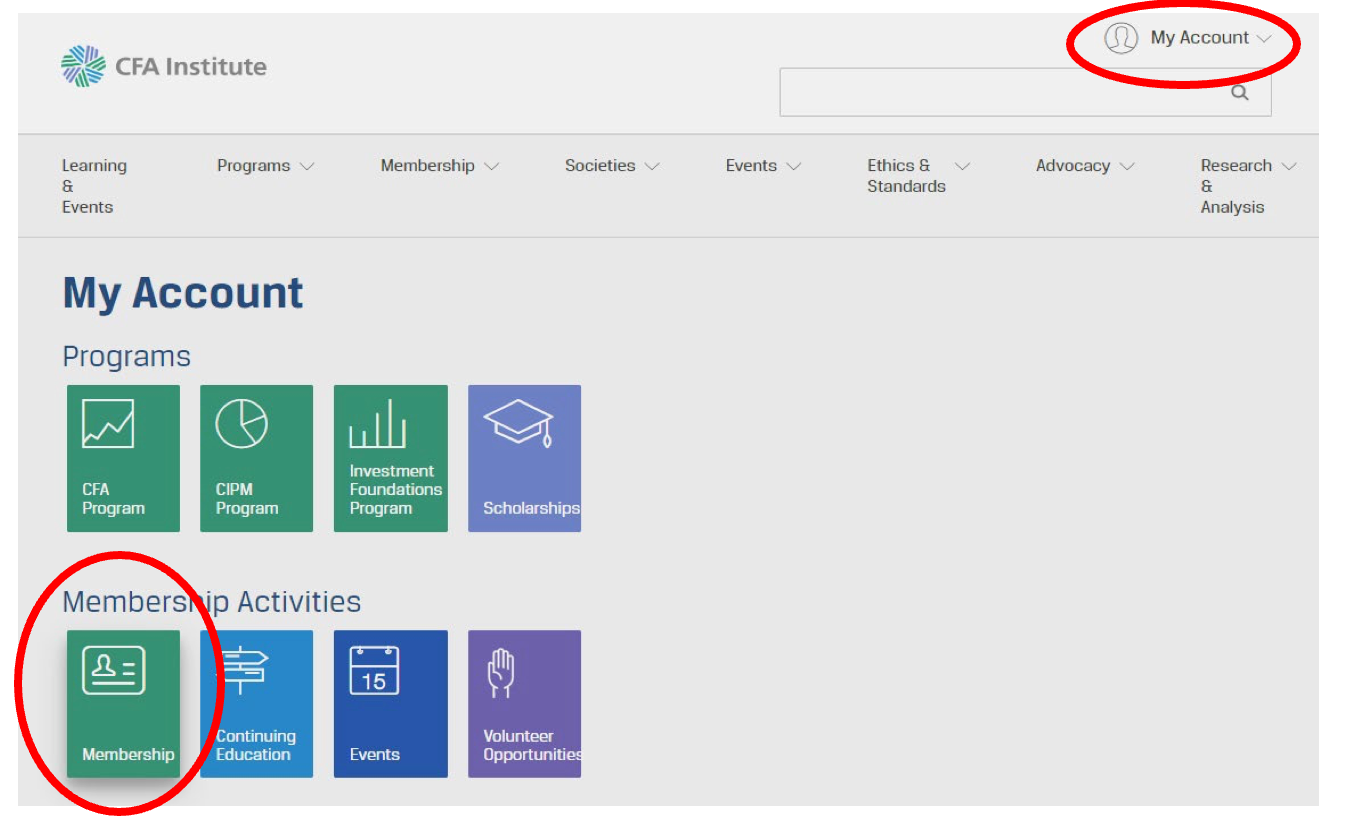Open the Volunteer Opportunities tile
The image size is (1359, 839).
pos(524,704)
